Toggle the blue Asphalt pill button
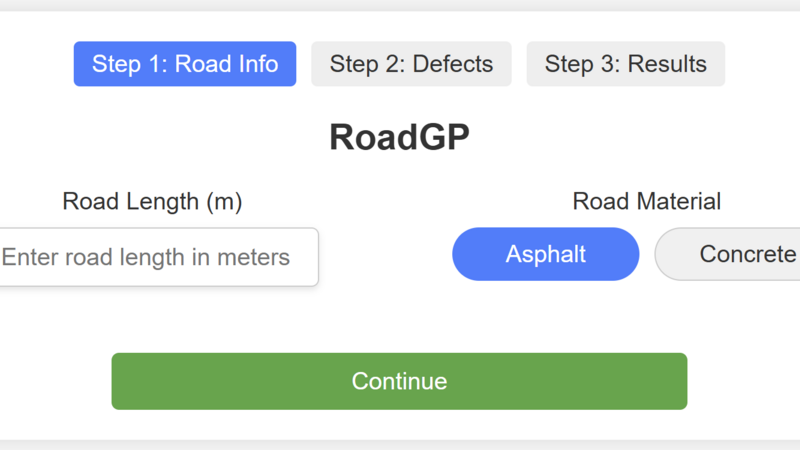Image resolution: width=800 pixels, height=450 pixels. pos(545,254)
